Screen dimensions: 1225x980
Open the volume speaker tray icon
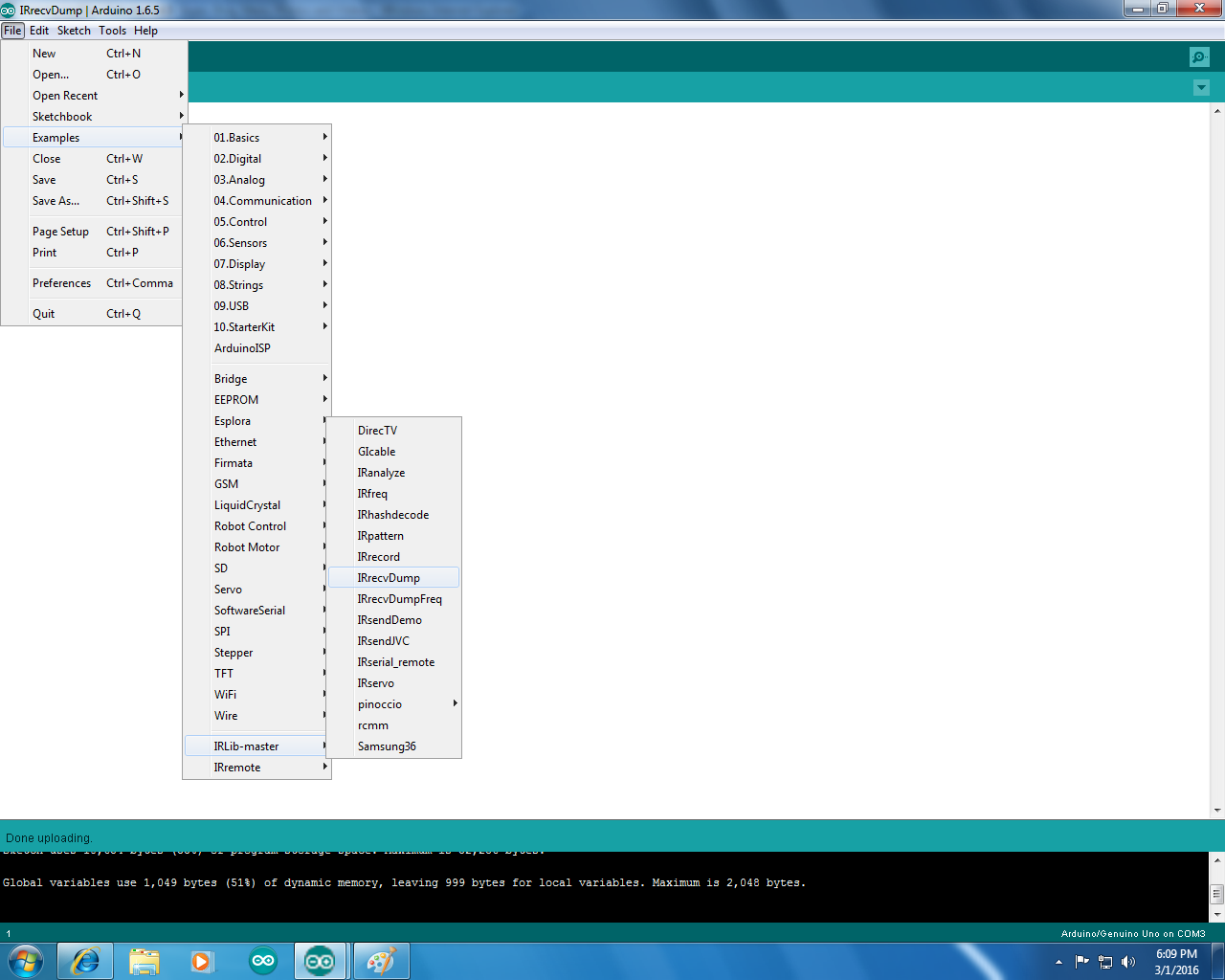click(x=1128, y=962)
